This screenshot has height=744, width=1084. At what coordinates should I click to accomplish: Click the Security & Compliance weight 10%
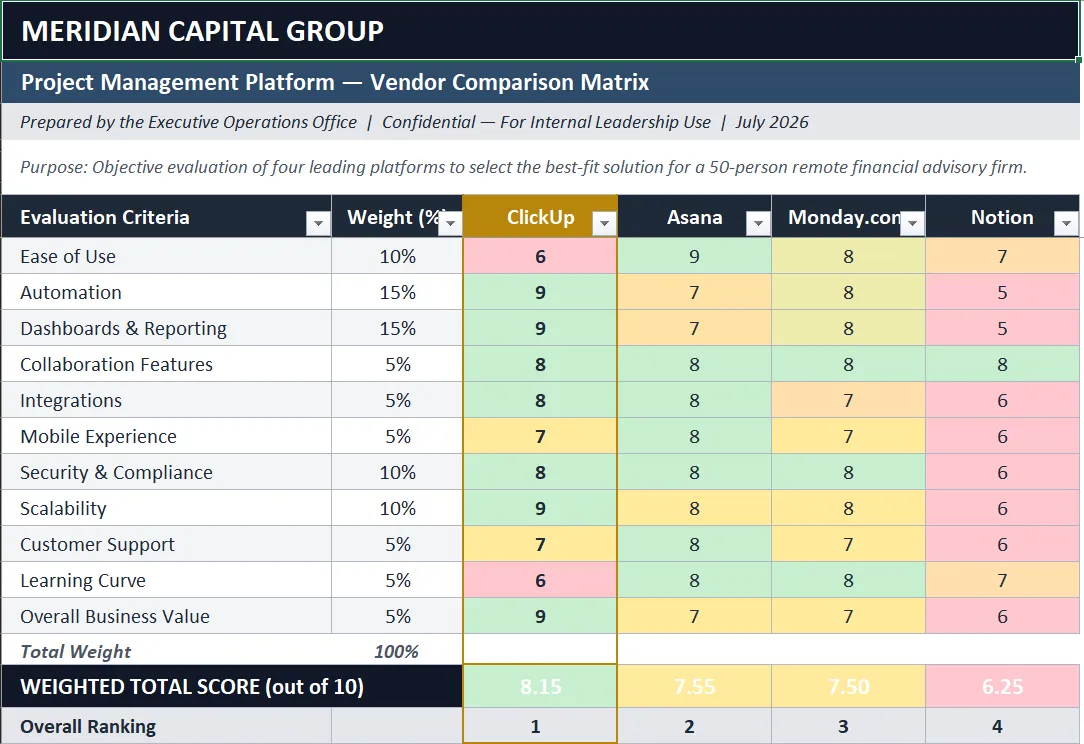click(398, 472)
